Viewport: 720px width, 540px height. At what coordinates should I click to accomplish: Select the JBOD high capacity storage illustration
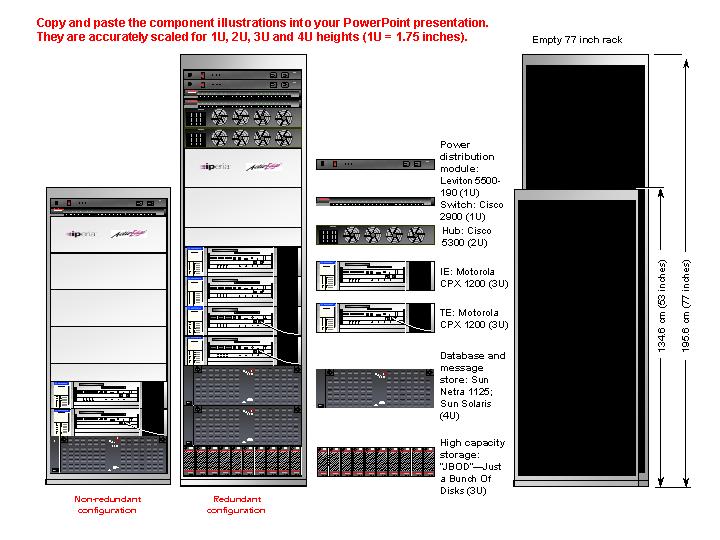coord(375,461)
